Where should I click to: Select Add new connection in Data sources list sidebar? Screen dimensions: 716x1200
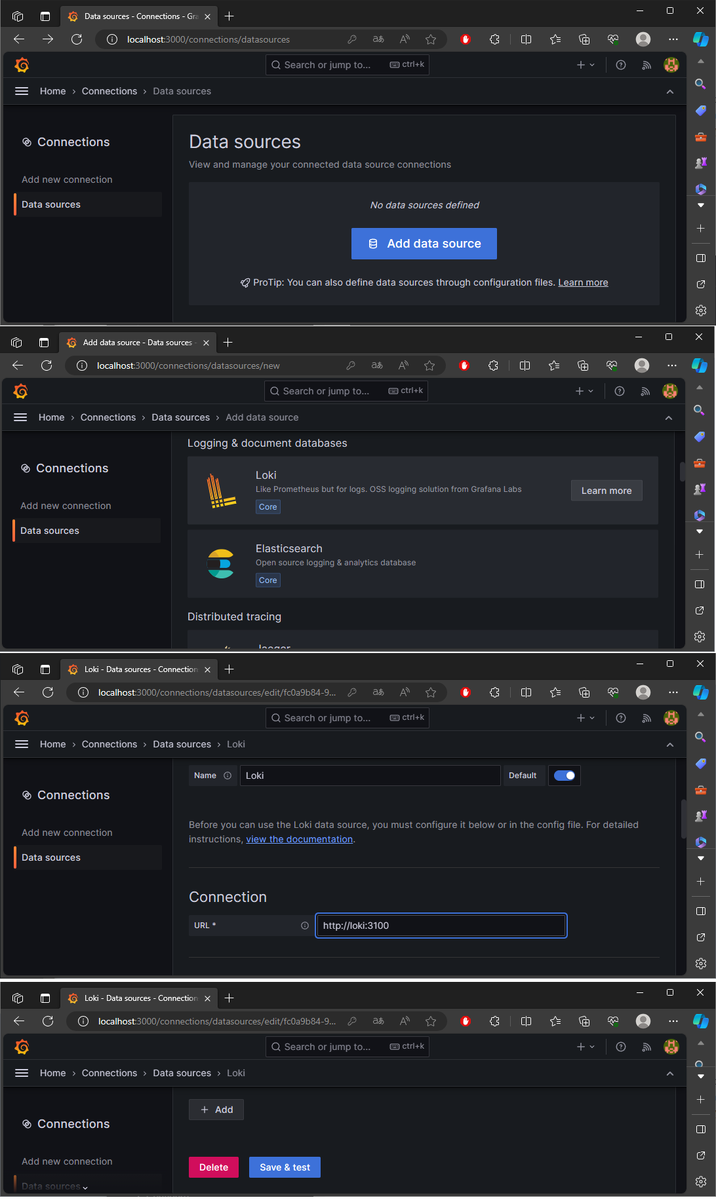(67, 180)
